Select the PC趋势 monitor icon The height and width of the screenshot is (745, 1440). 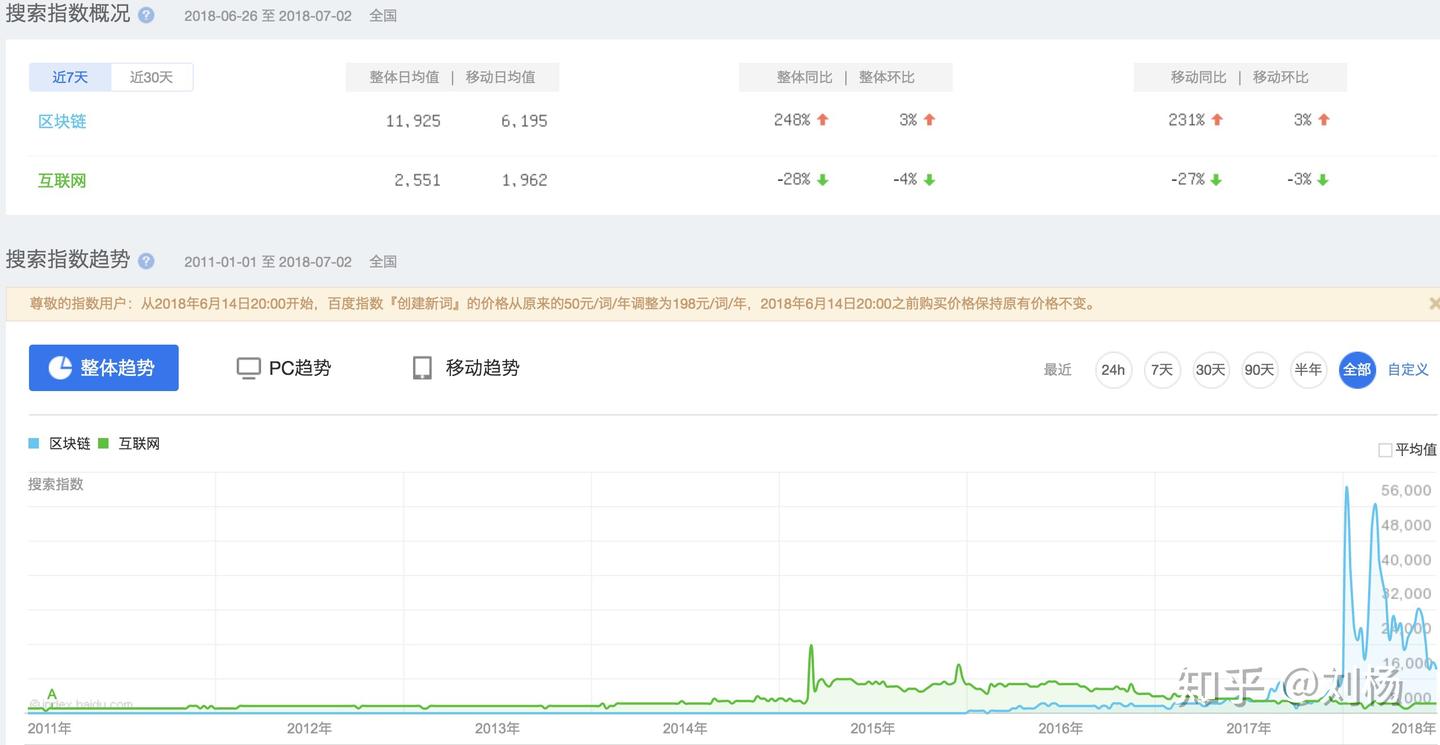(x=248, y=367)
